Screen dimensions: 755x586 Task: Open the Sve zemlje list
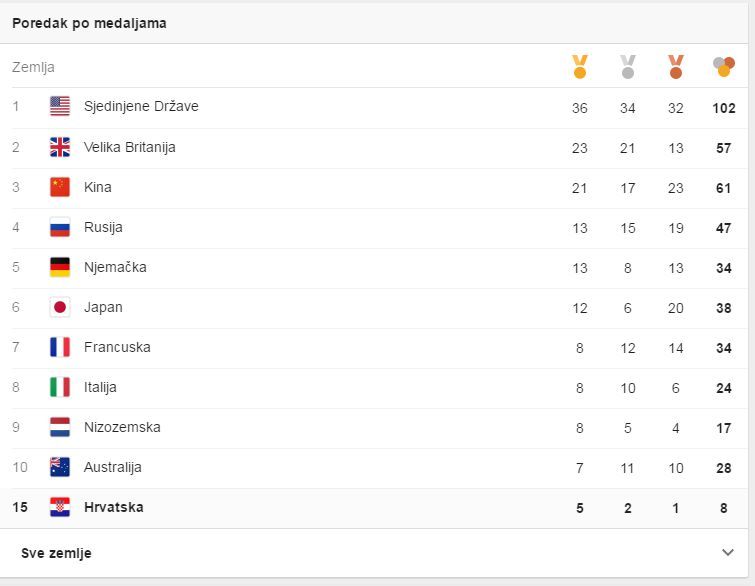pos(56,553)
